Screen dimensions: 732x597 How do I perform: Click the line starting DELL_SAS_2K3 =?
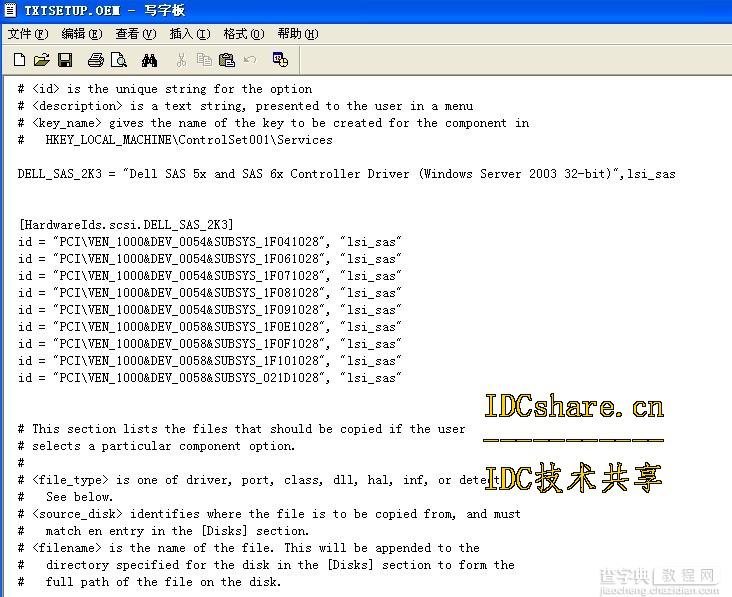coord(346,174)
